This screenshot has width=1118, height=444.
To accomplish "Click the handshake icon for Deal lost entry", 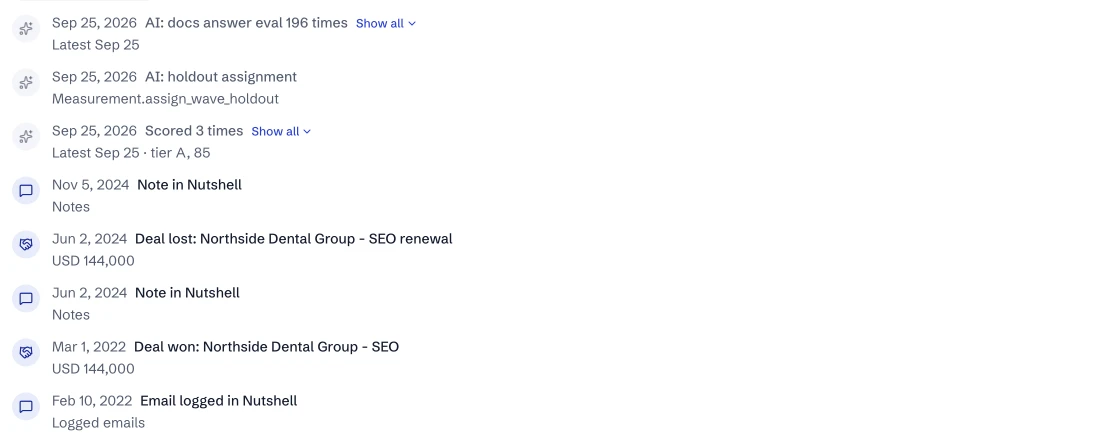I will 26,245.
